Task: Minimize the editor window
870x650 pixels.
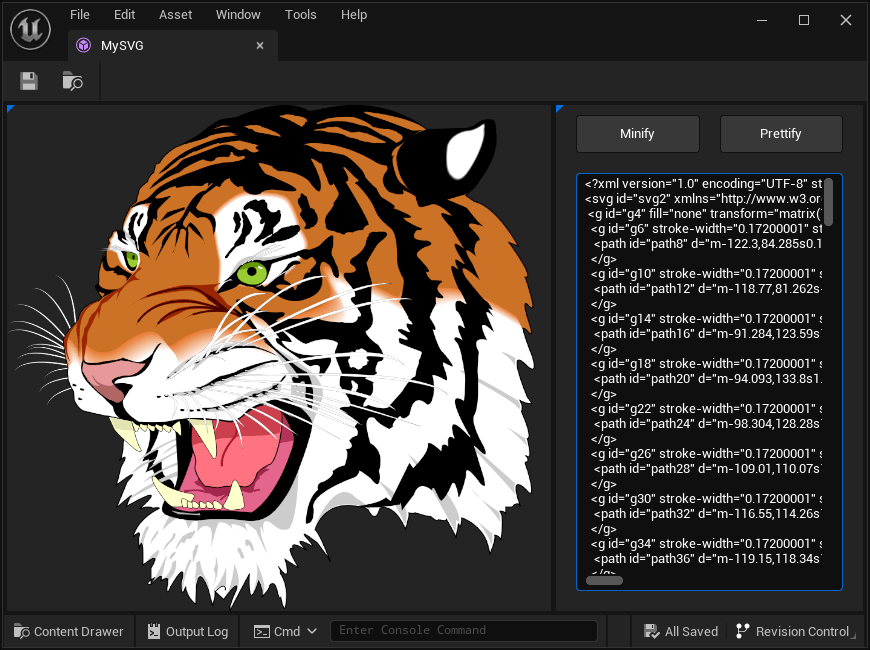Action: coord(762,21)
